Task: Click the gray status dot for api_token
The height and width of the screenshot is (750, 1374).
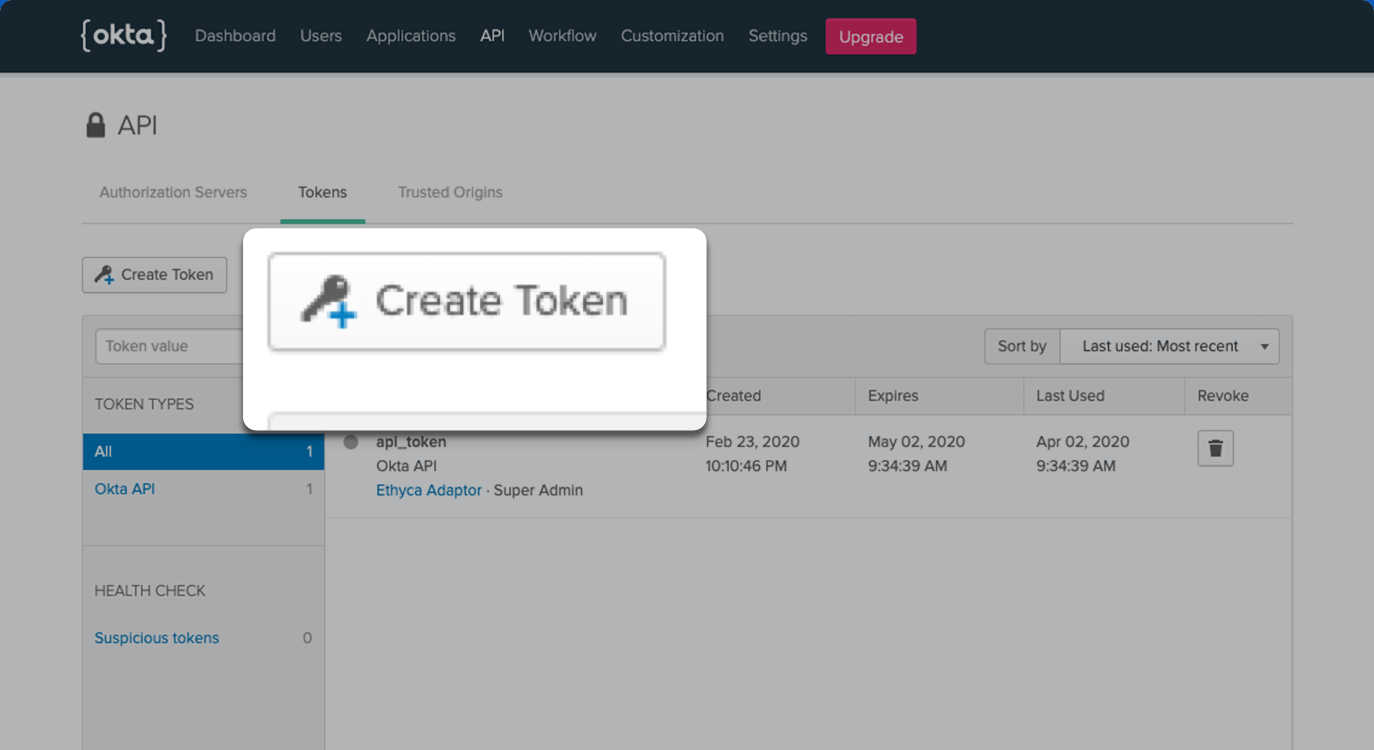Action: 351,442
